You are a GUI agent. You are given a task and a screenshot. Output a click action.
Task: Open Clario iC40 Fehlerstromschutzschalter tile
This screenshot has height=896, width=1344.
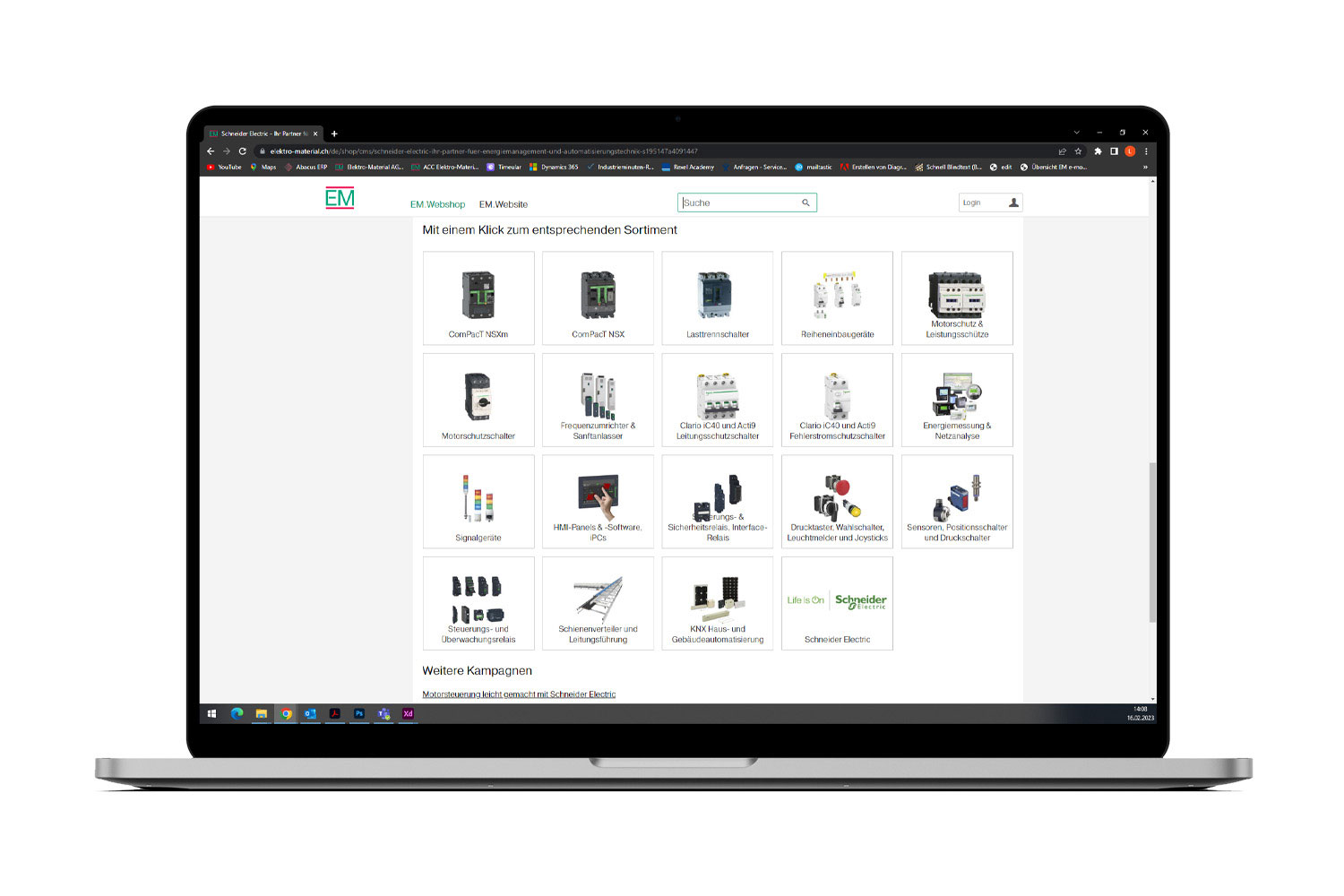click(837, 400)
